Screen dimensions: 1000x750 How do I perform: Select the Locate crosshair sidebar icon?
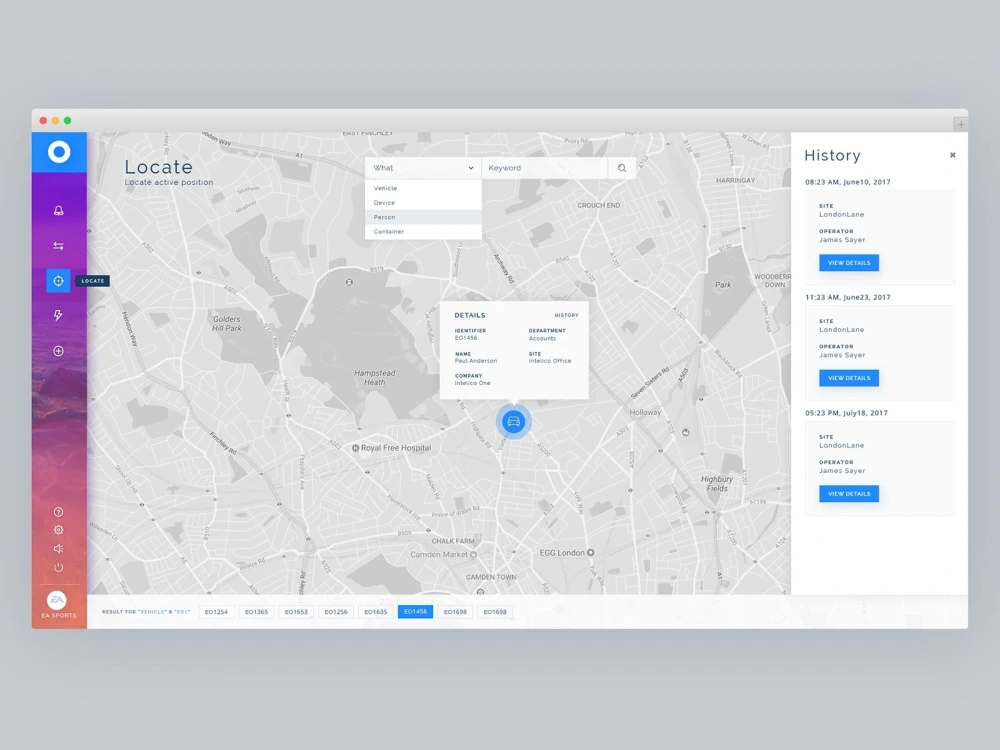click(x=58, y=281)
